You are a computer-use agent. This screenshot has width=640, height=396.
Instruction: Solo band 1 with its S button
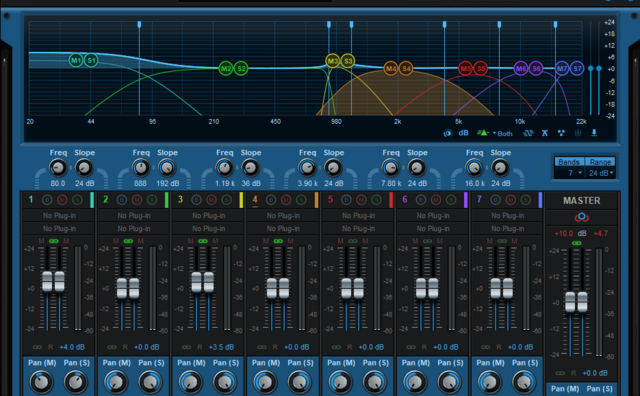point(77,200)
